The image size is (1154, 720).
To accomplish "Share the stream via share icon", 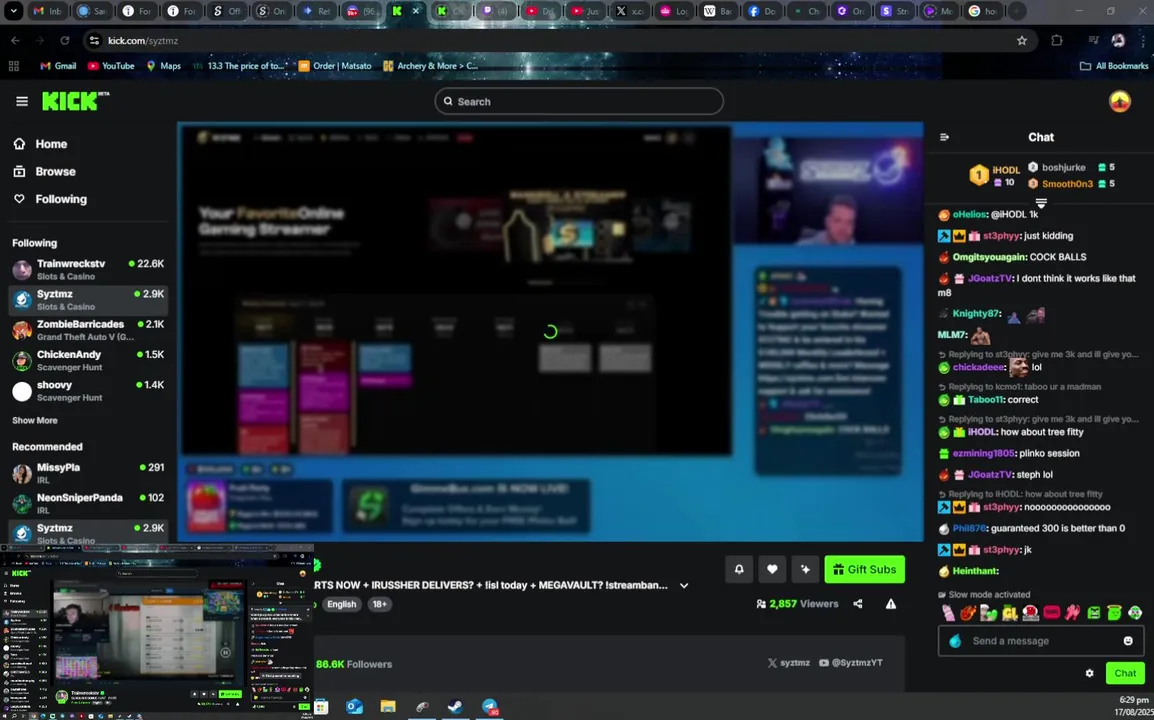I will pos(857,604).
